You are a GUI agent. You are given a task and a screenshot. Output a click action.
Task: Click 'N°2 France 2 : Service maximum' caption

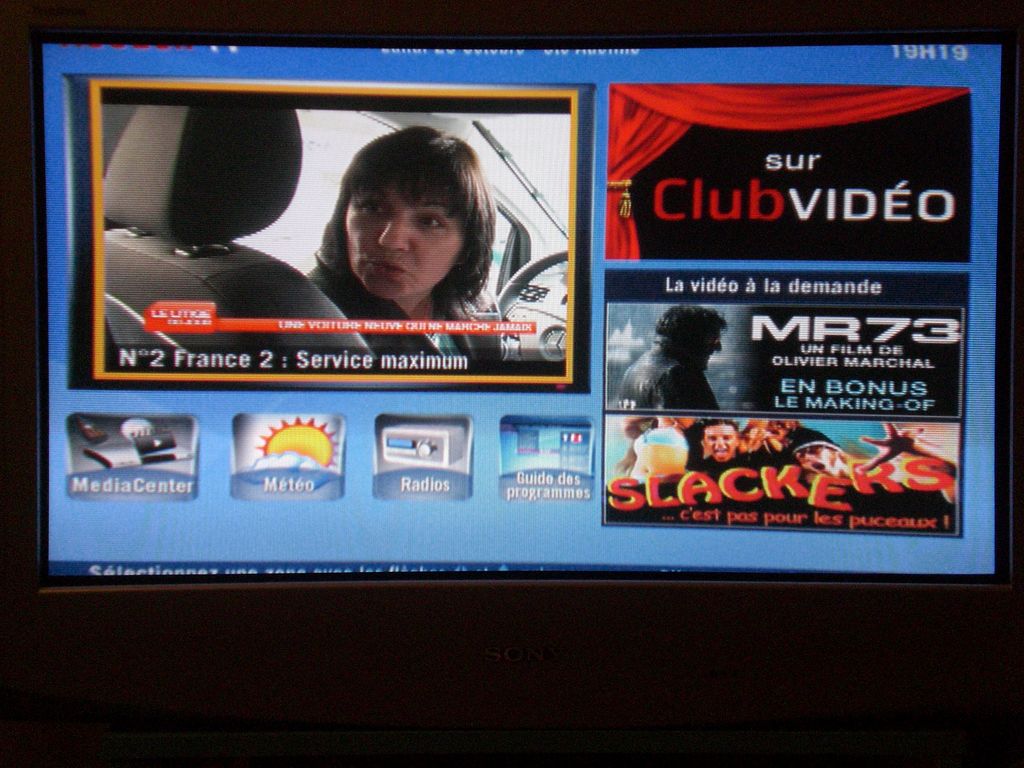point(293,360)
